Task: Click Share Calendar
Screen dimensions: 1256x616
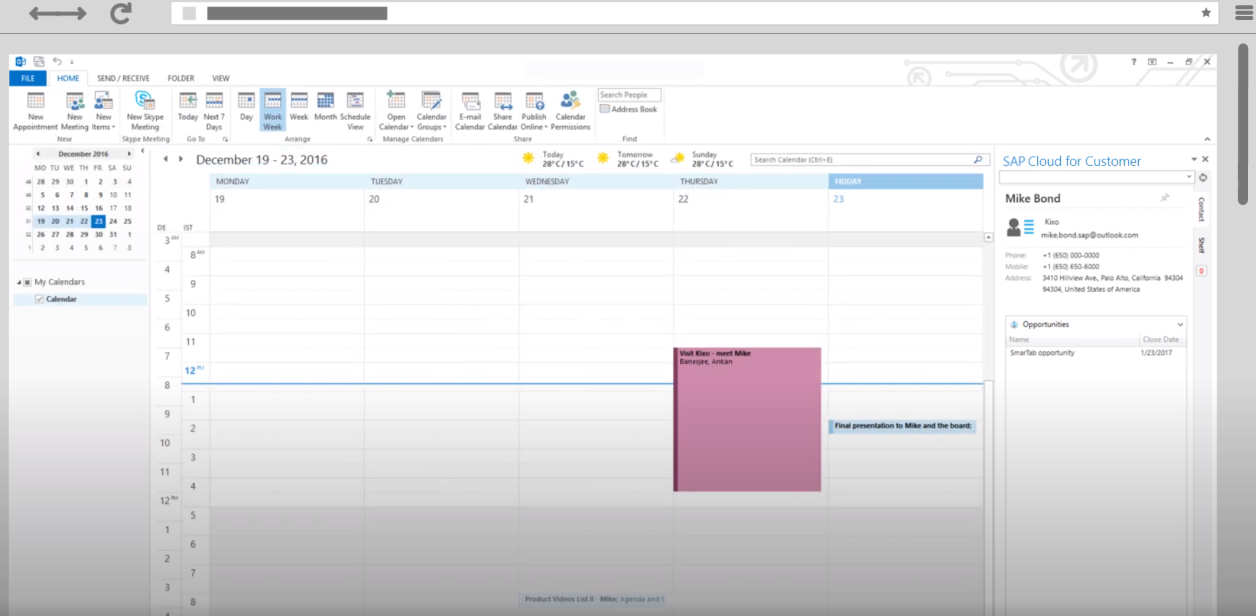Action: (503, 110)
